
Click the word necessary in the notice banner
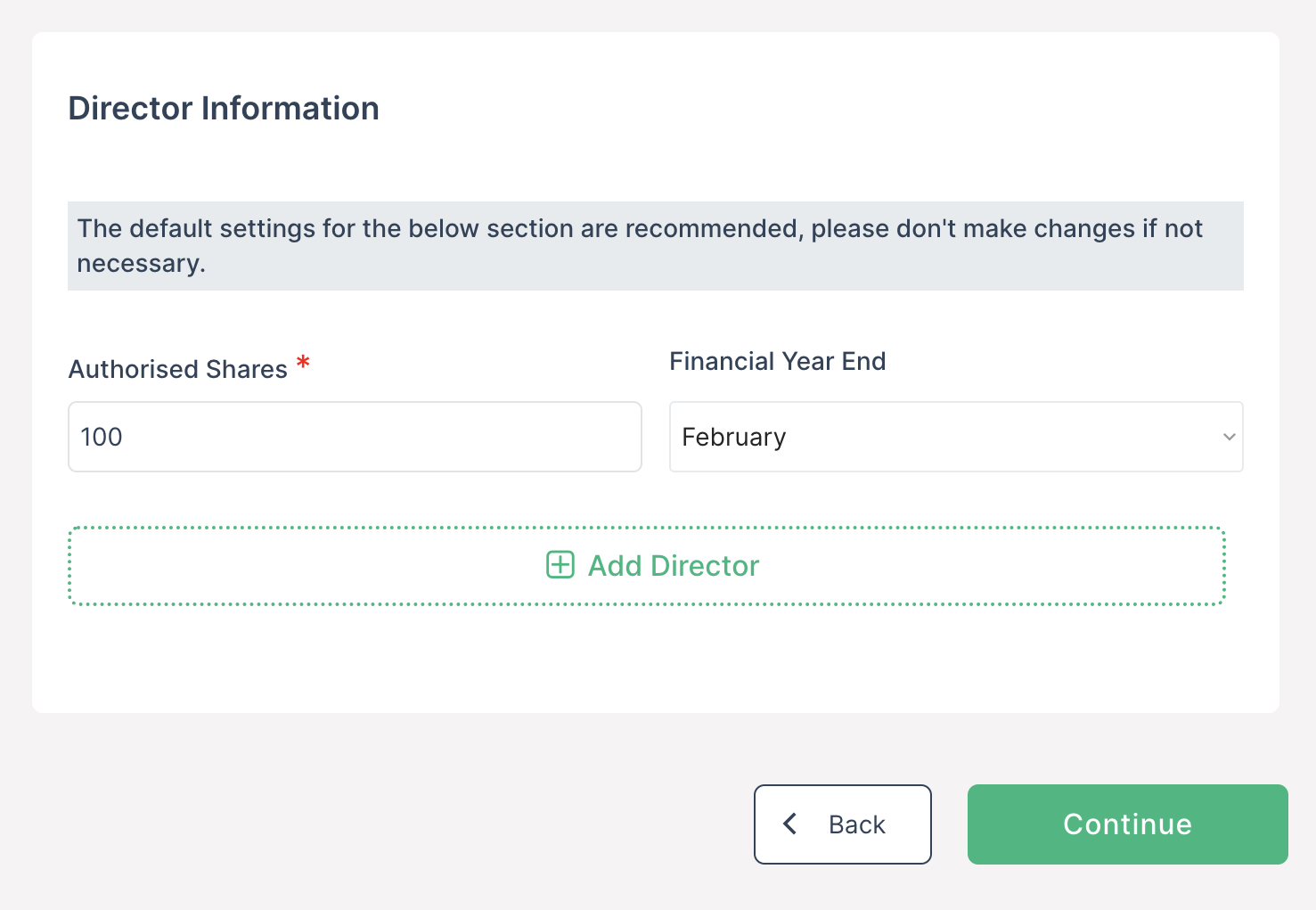click(x=140, y=264)
